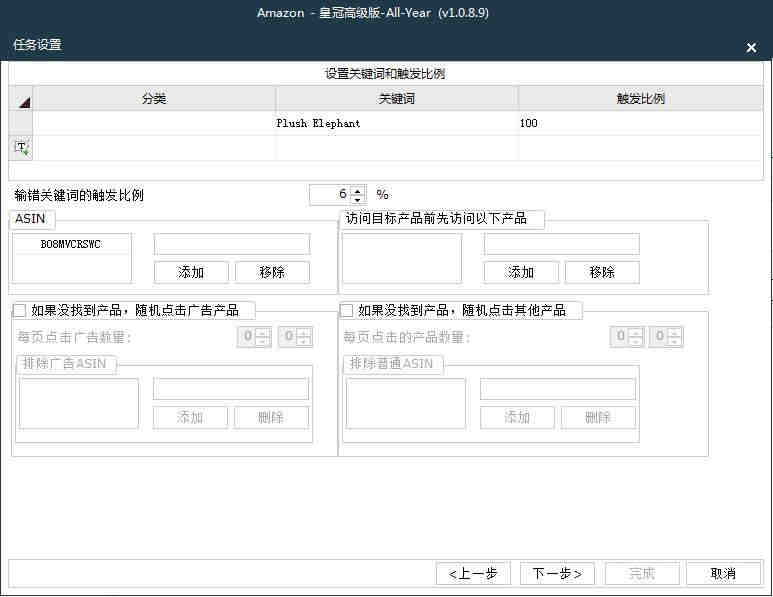Close the 任务设置 dialog
Viewport: 773px width, 597px height.
751,47
